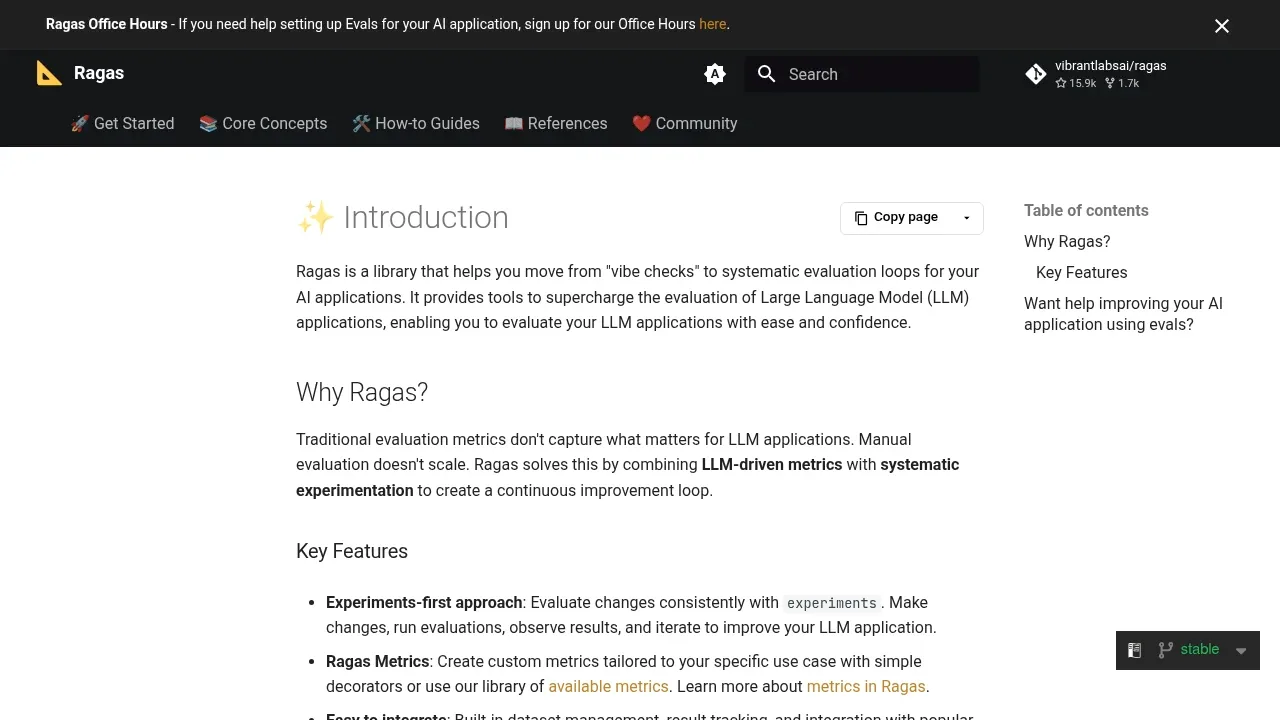The height and width of the screenshot is (720, 1280).
Task: Click the 'Key Features' subsection heading
Action: click(x=352, y=551)
